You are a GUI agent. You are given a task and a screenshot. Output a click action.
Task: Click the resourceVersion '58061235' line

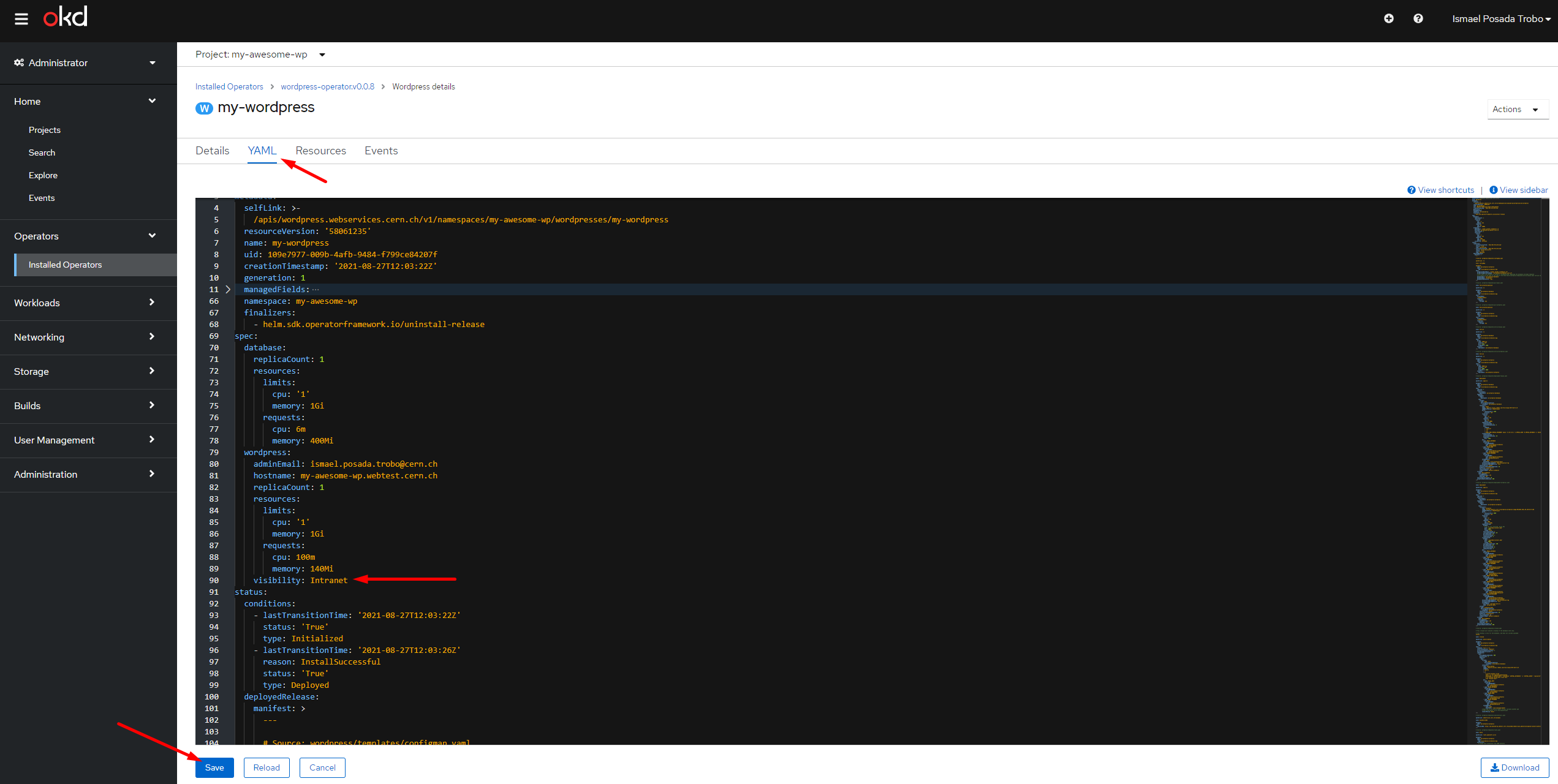(x=308, y=231)
